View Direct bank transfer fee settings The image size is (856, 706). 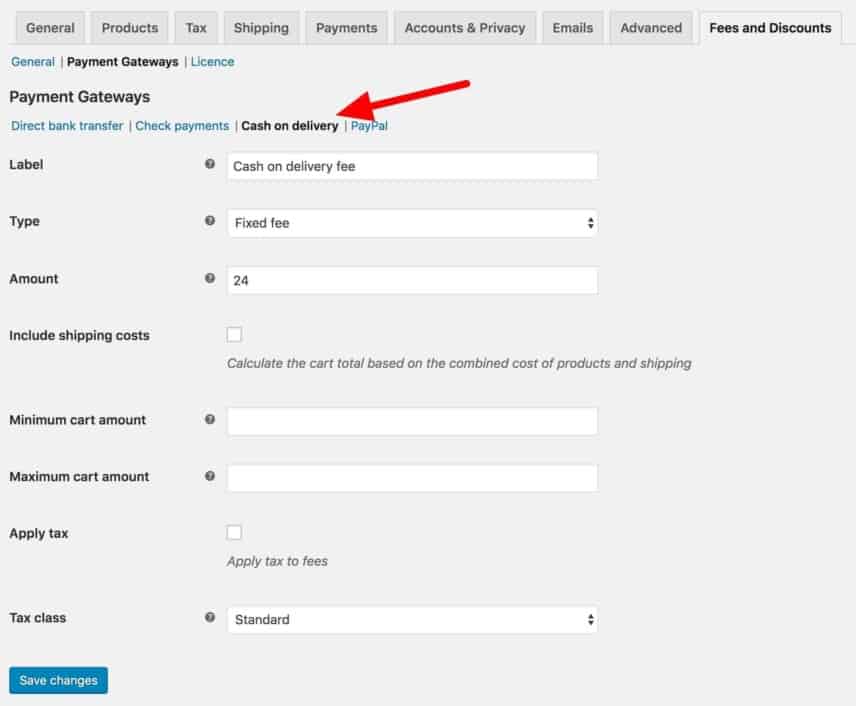pyautogui.click(x=66, y=126)
